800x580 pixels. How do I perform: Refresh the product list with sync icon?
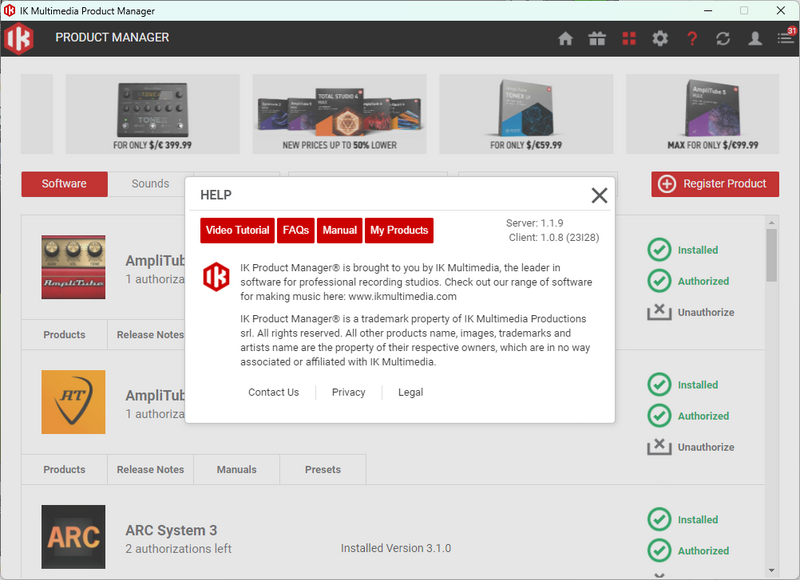tap(723, 38)
